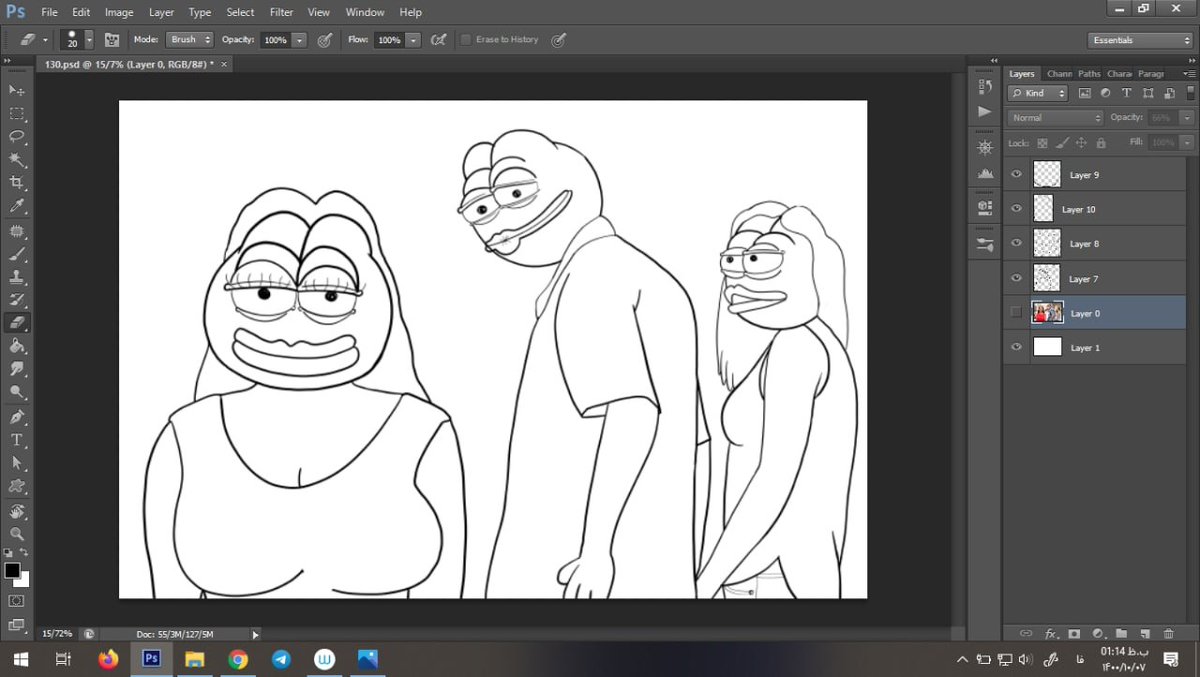Image resolution: width=1200 pixels, height=677 pixels.
Task: Select the Eyedropper tool
Action: coord(17,206)
